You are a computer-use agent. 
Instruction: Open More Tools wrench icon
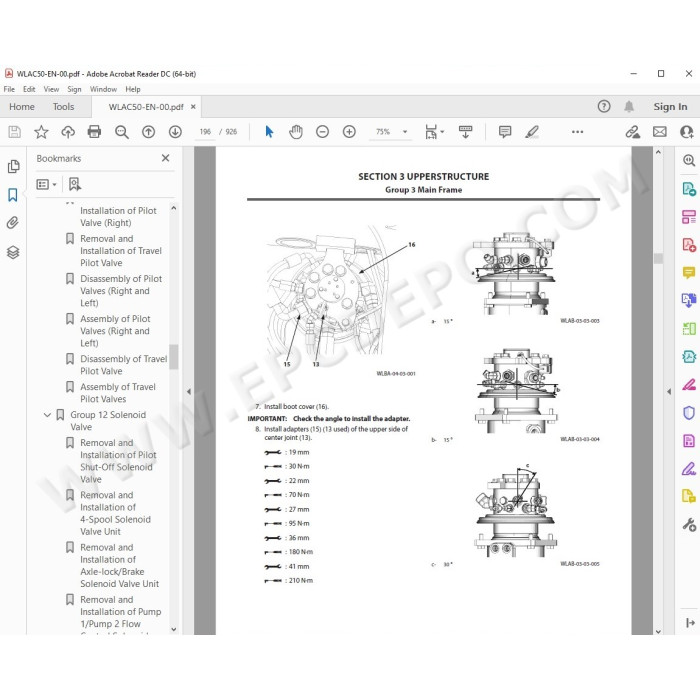coord(689,525)
